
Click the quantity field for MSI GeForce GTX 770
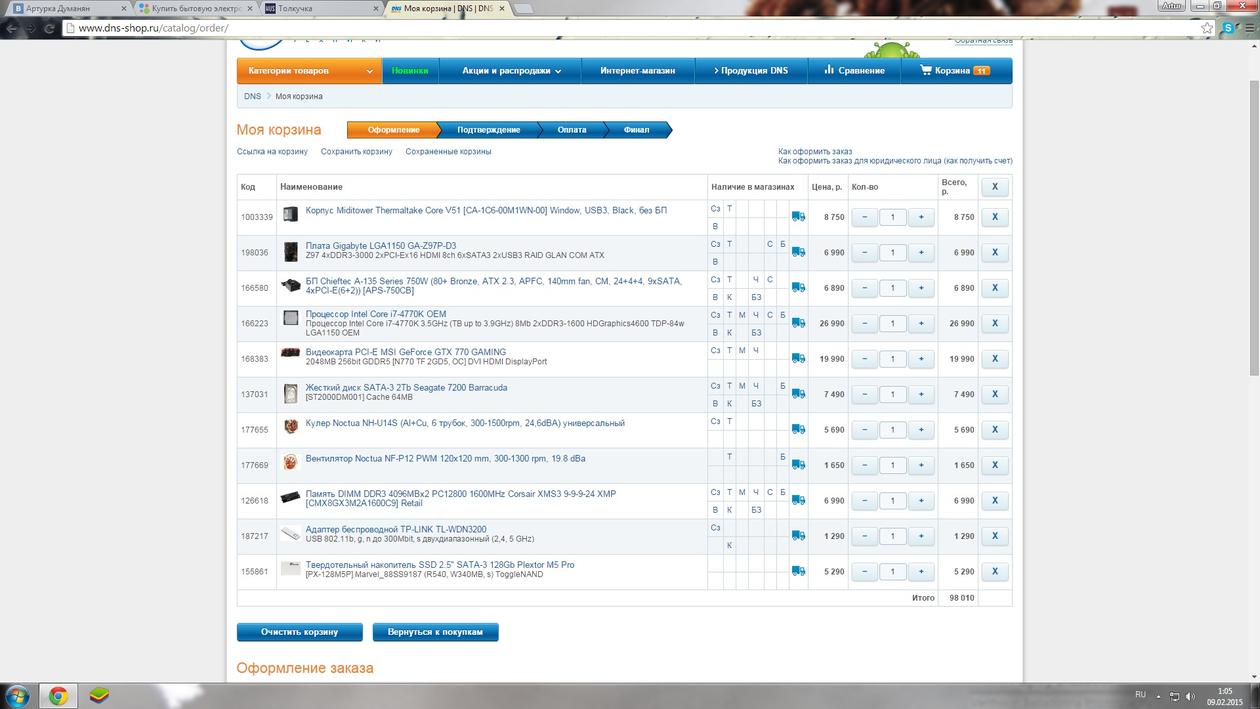[x=893, y=359]
